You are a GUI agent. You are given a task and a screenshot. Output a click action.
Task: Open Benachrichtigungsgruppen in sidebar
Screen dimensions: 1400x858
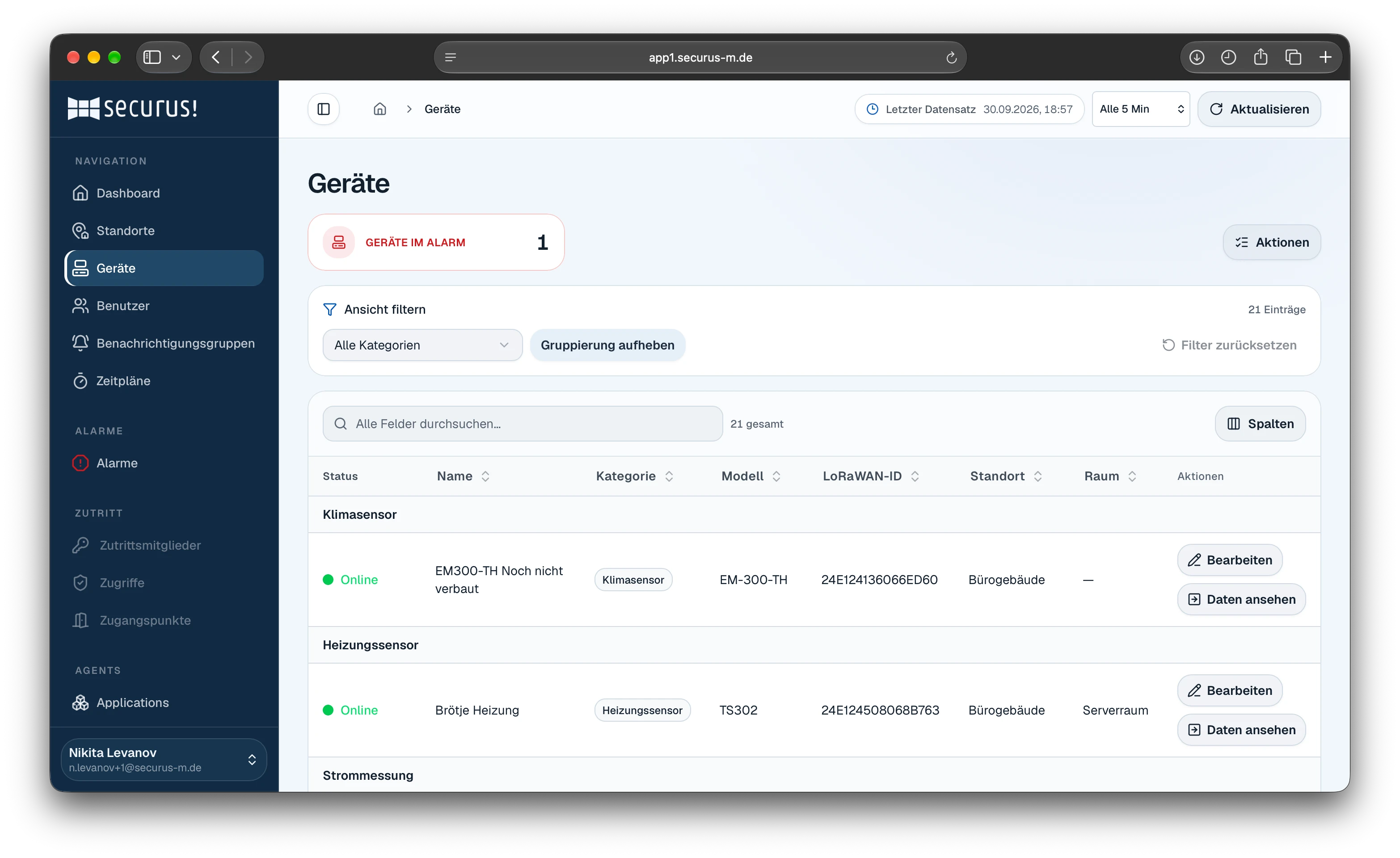click(164, 343)
